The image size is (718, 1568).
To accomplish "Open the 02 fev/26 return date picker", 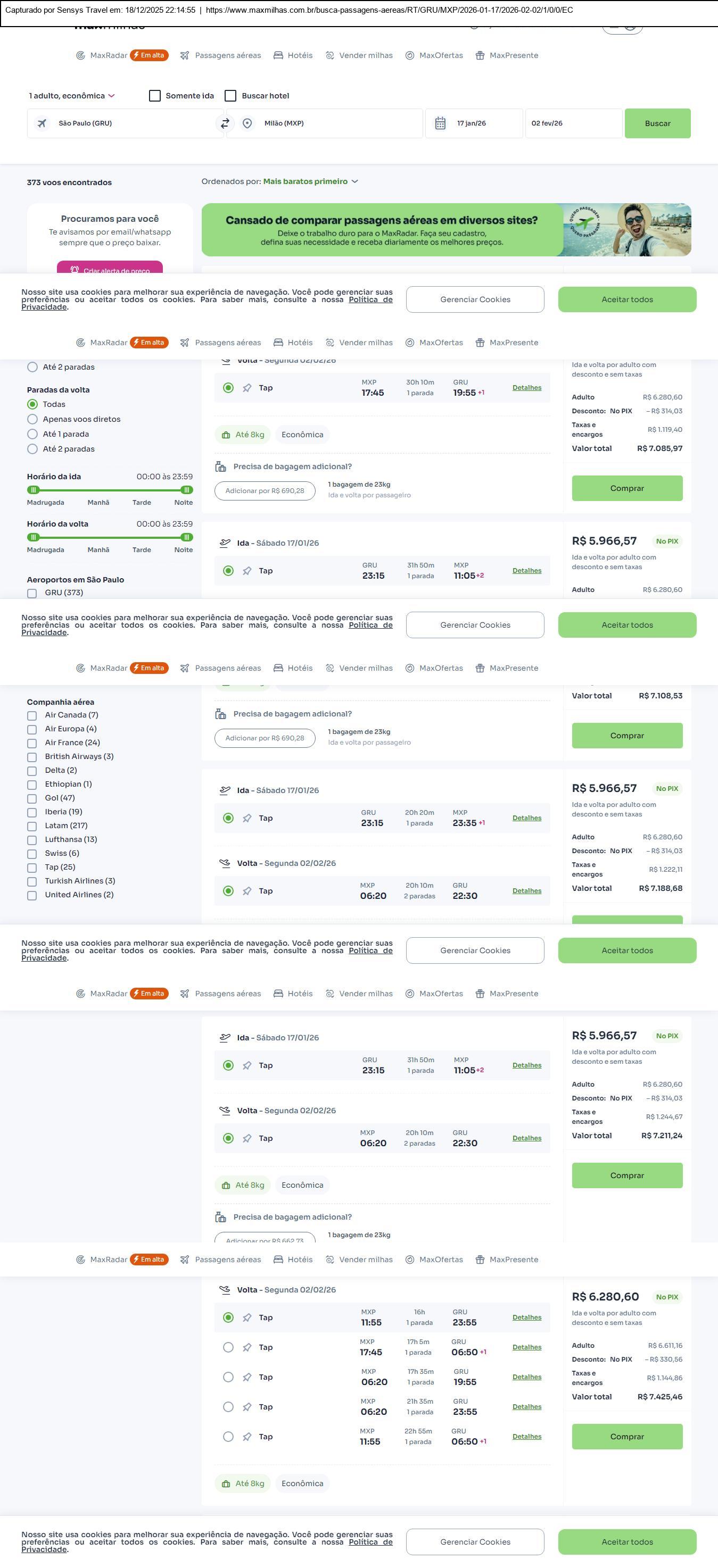I will [573, 123].
